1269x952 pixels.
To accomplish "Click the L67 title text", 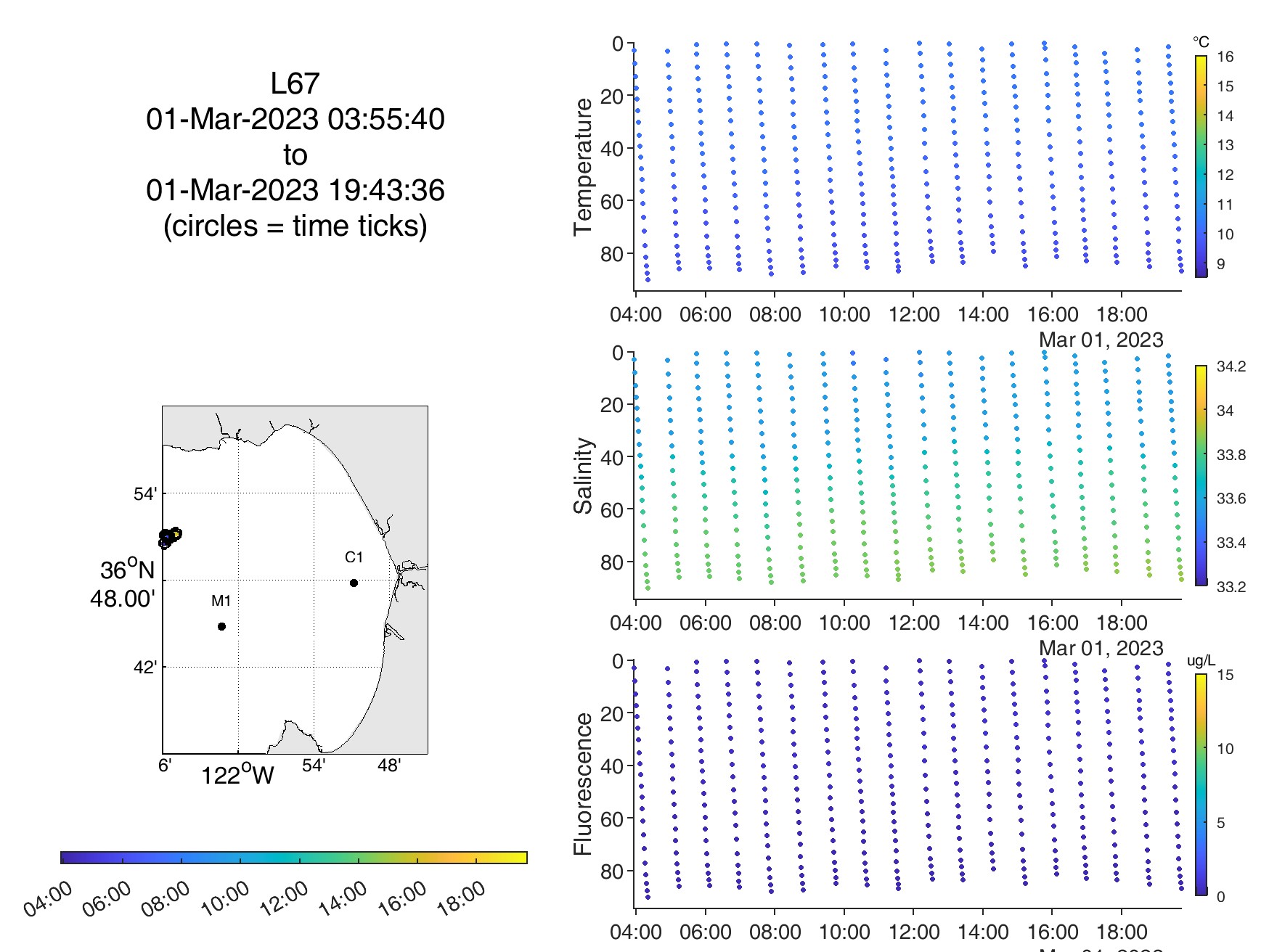I will pyautogui.click(x=295, y=83).
